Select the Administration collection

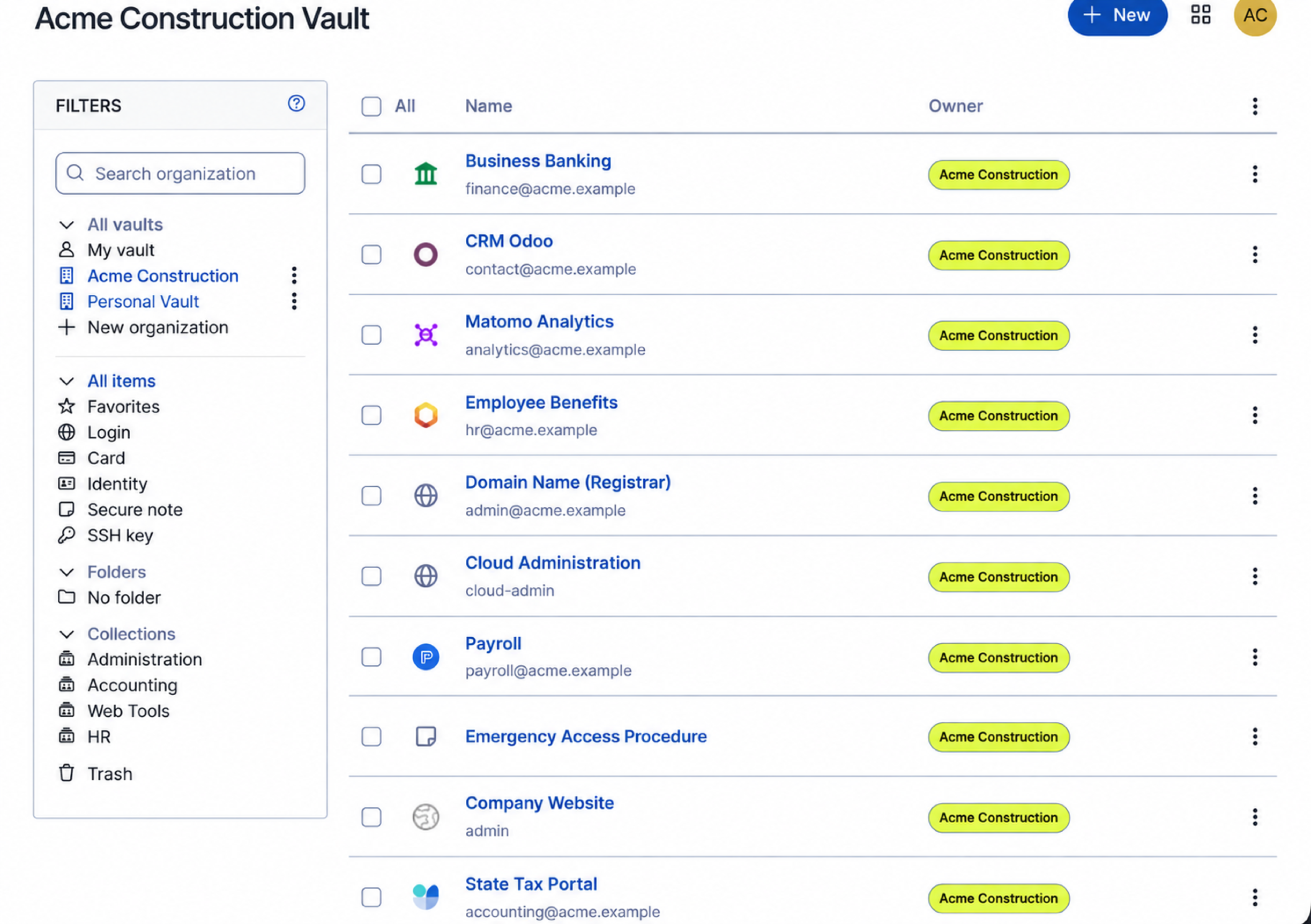click(x=145, y=660)
